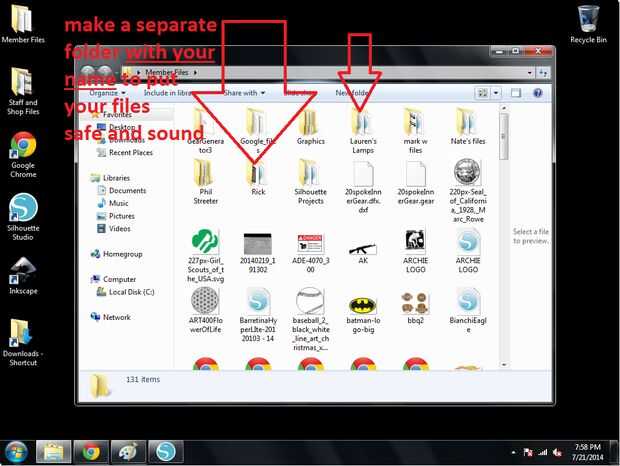Viewport: 620px width, 466px height.
Task: Open the Action Center flag tray icon
Action: coord(527,452)
